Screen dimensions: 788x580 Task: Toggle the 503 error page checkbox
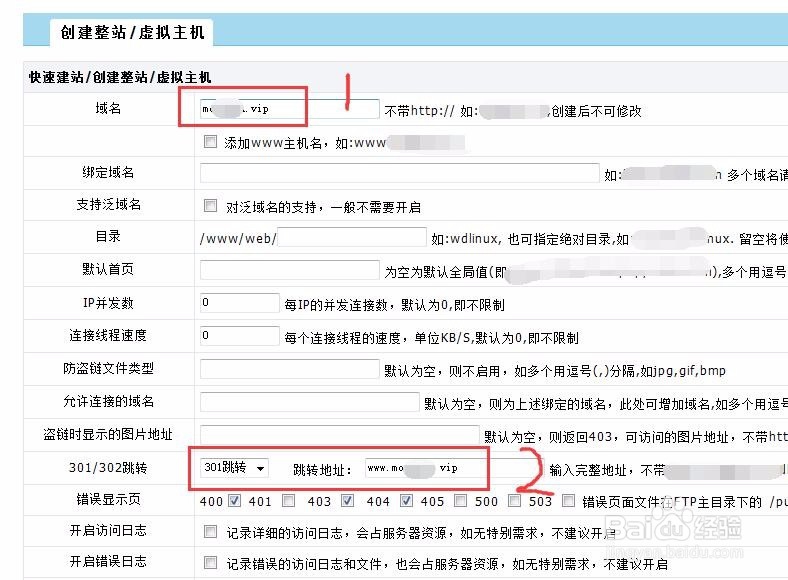tap(568, 501)
